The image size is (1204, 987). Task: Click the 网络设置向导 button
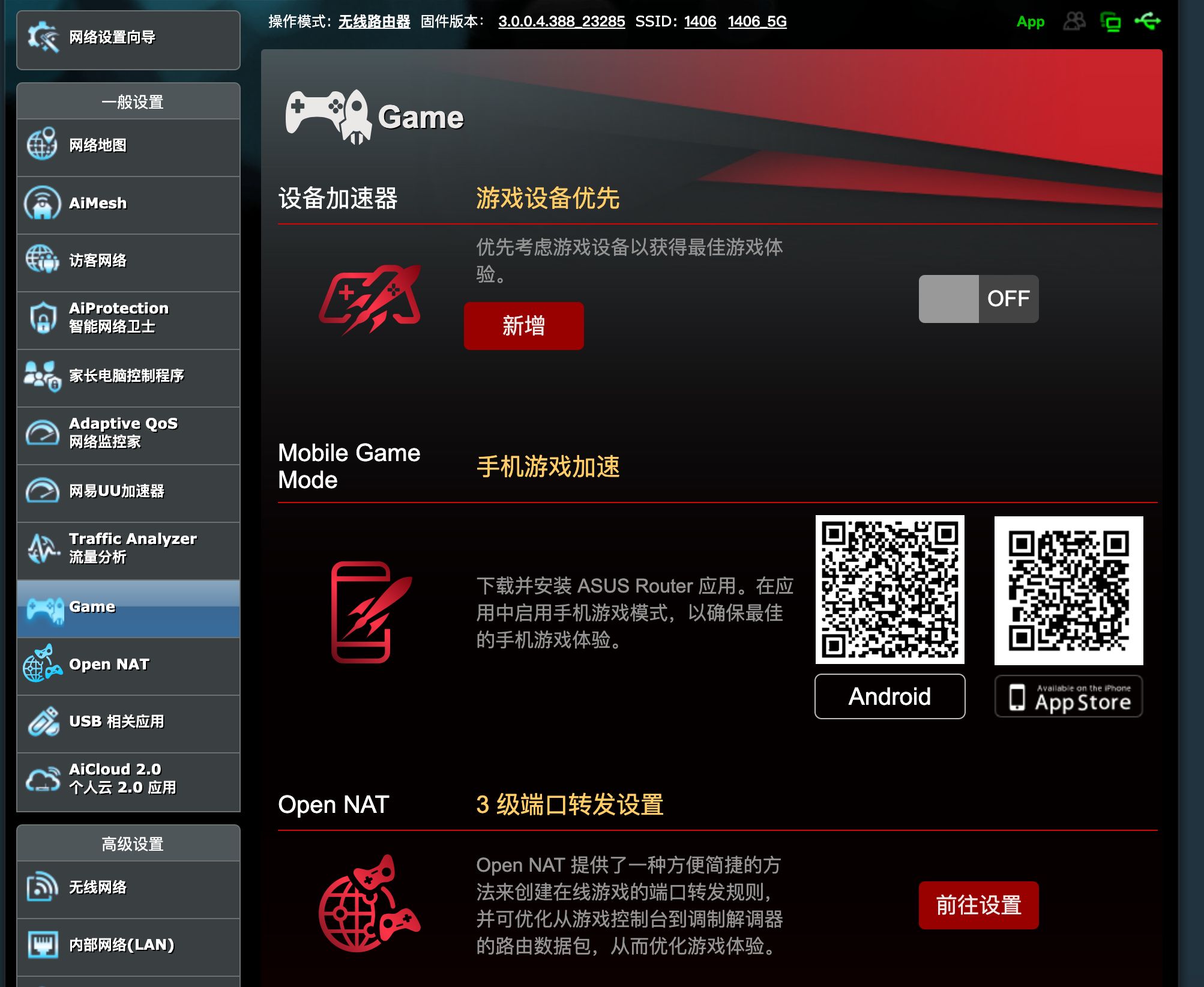[128, 40]
